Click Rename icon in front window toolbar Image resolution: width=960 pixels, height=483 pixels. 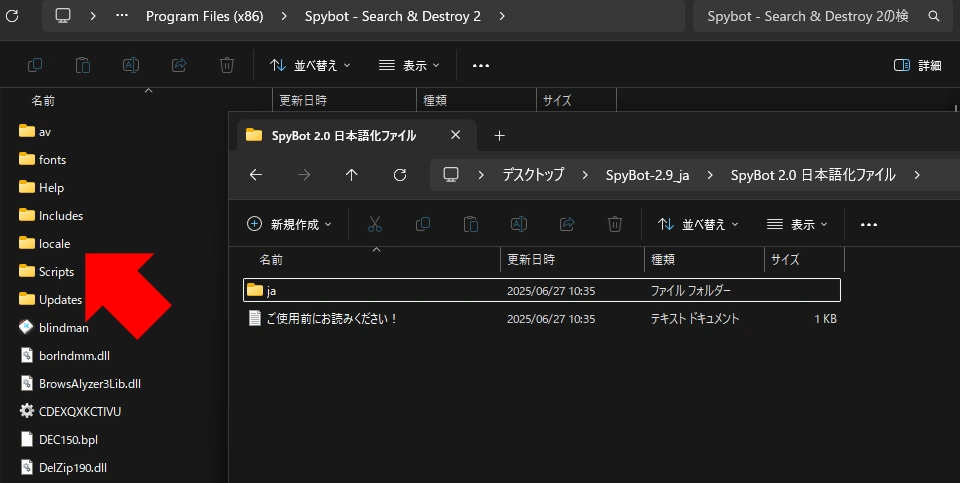[519, 224]
